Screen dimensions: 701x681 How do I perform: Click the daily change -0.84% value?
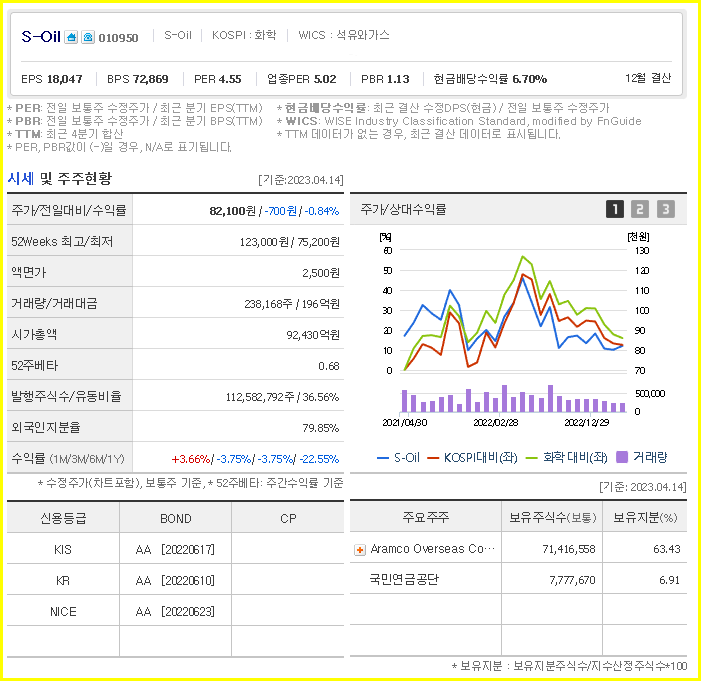click(x=322, y=211)
